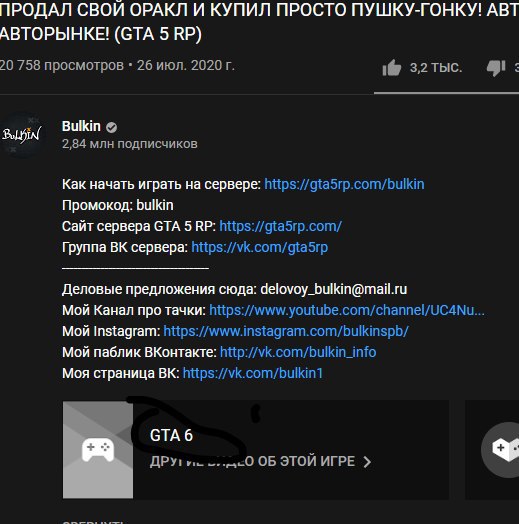The height and width of the screenshot is (524, 519).
Task: Click the GTA 6 game title
Action: pos(171,435)
